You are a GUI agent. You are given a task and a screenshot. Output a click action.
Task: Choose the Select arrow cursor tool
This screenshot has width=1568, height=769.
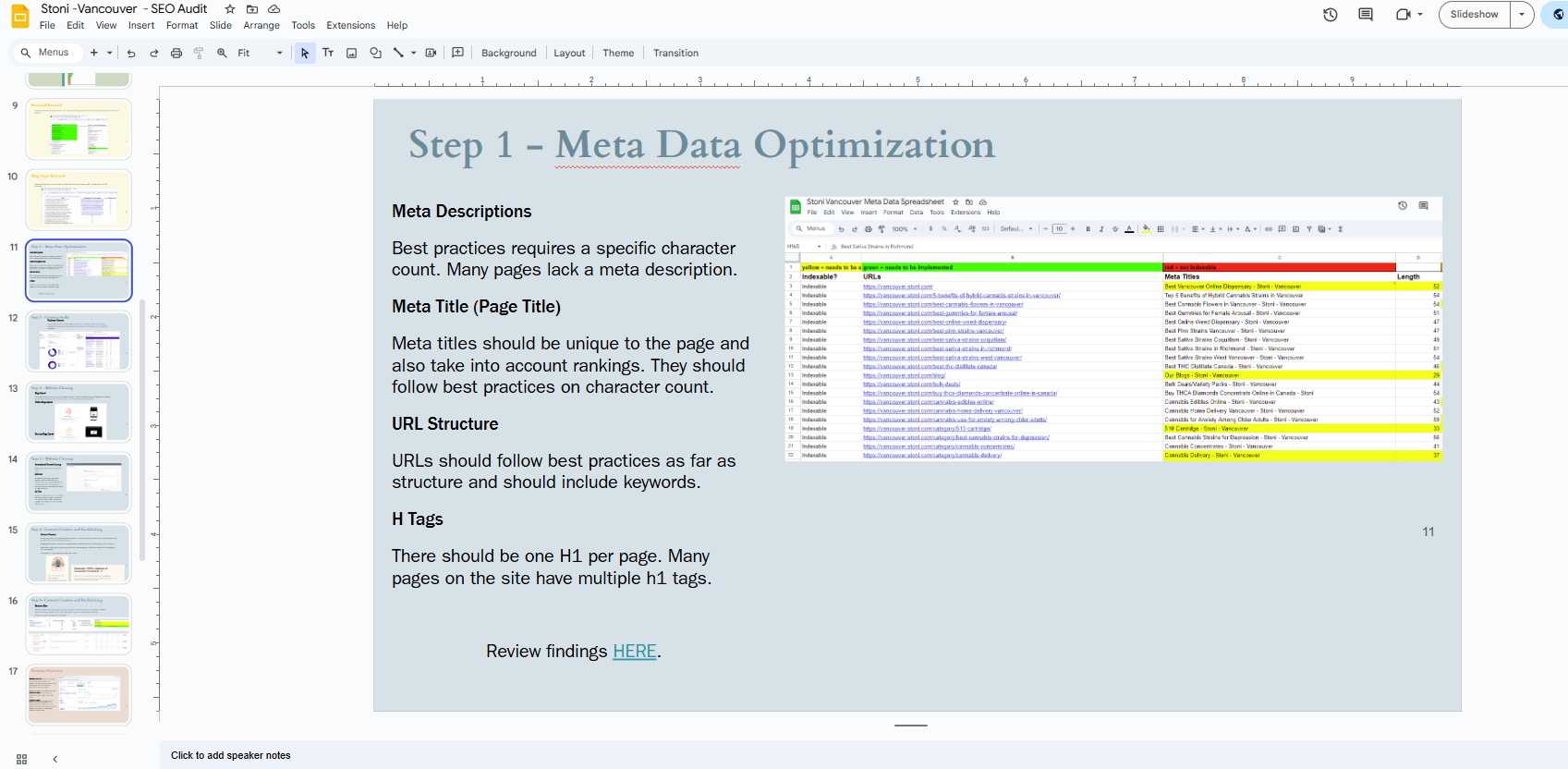click(305, 53)
